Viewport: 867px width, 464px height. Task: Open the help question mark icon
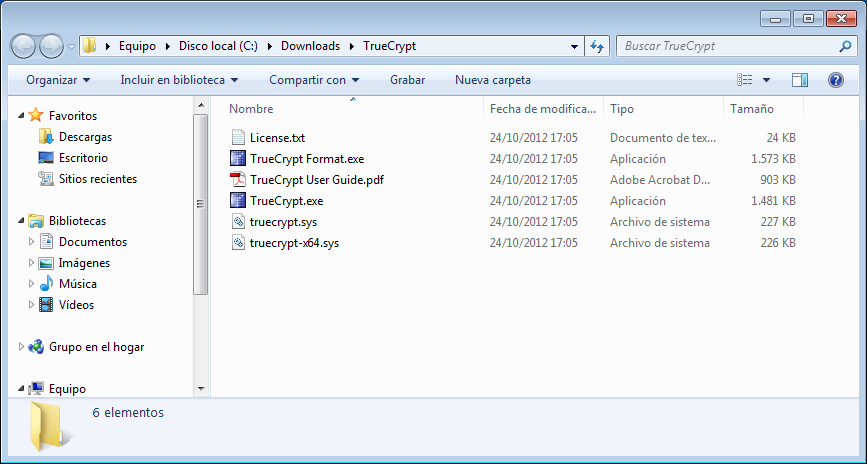point(835,80)
